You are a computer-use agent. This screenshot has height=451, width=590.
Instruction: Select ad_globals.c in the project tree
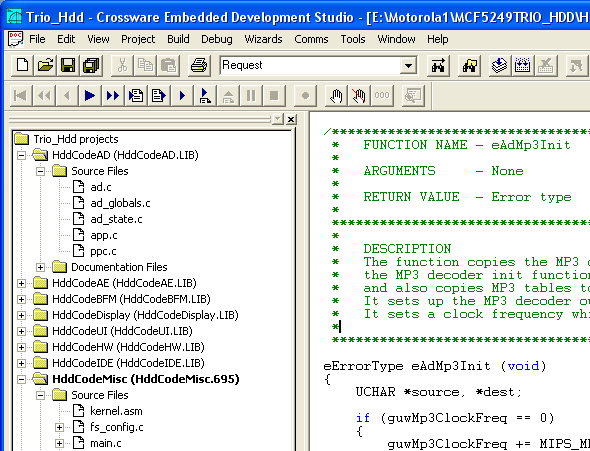120,203
